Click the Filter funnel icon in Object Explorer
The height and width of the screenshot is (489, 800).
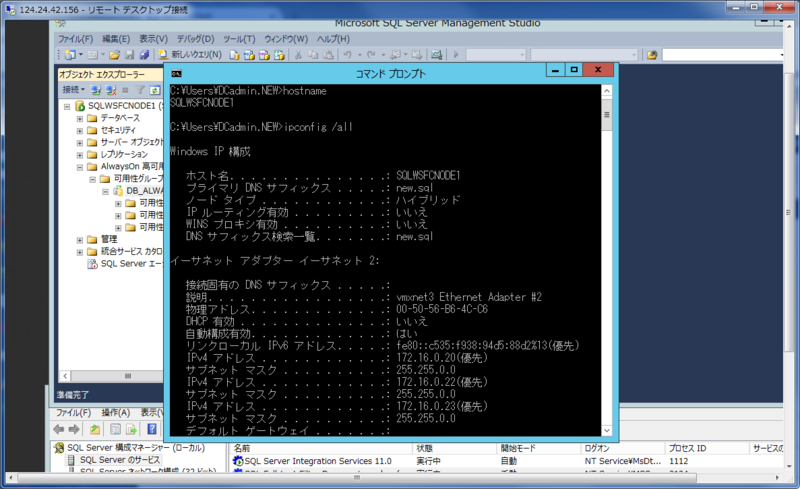(x=139, y=90)
